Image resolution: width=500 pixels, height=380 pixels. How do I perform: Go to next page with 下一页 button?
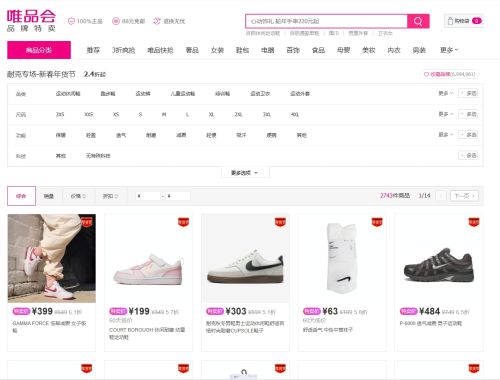(x=464, y=196)
